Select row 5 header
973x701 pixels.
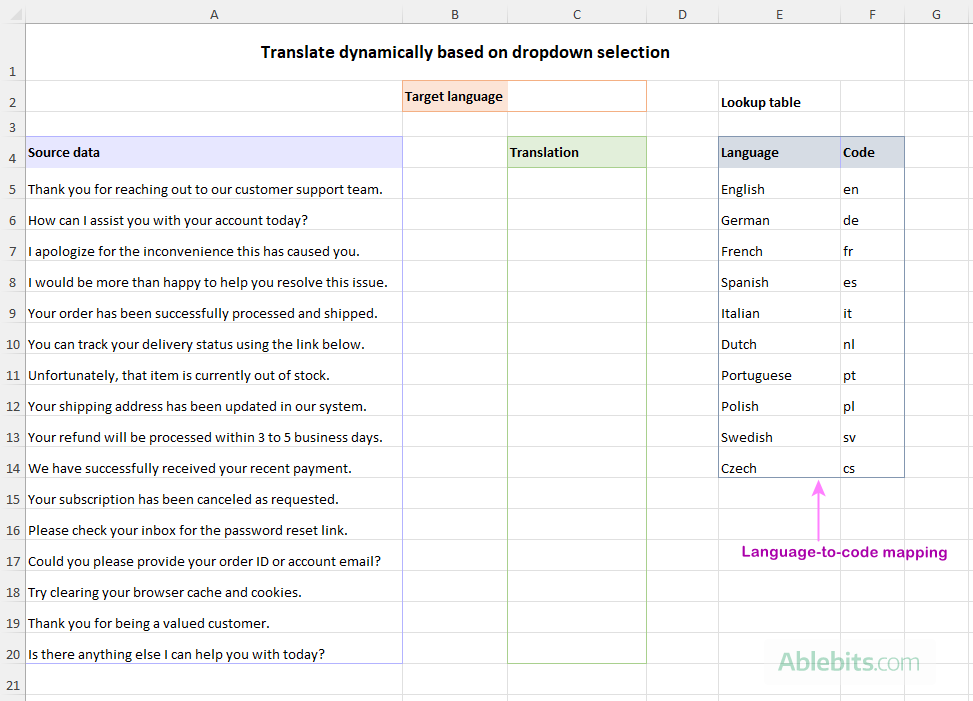coord(12,184)
